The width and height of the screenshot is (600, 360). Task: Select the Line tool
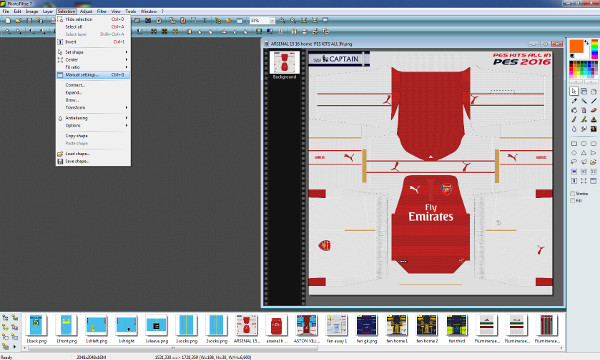tap(593, 101)
